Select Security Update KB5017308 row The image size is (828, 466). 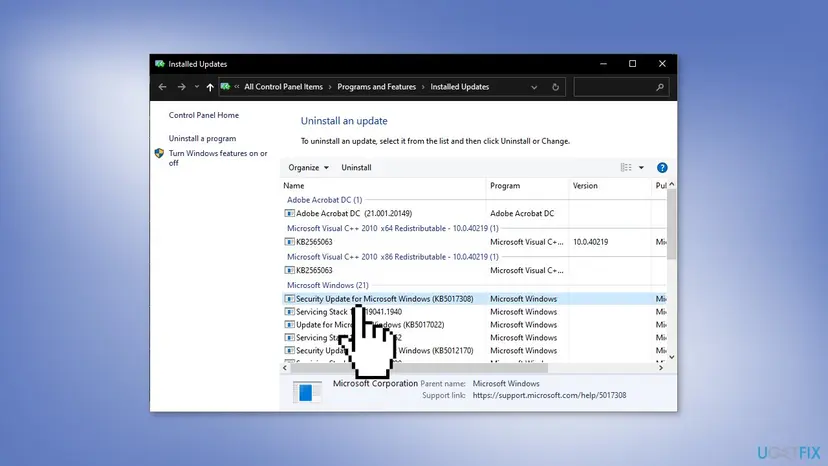point(474,299)
